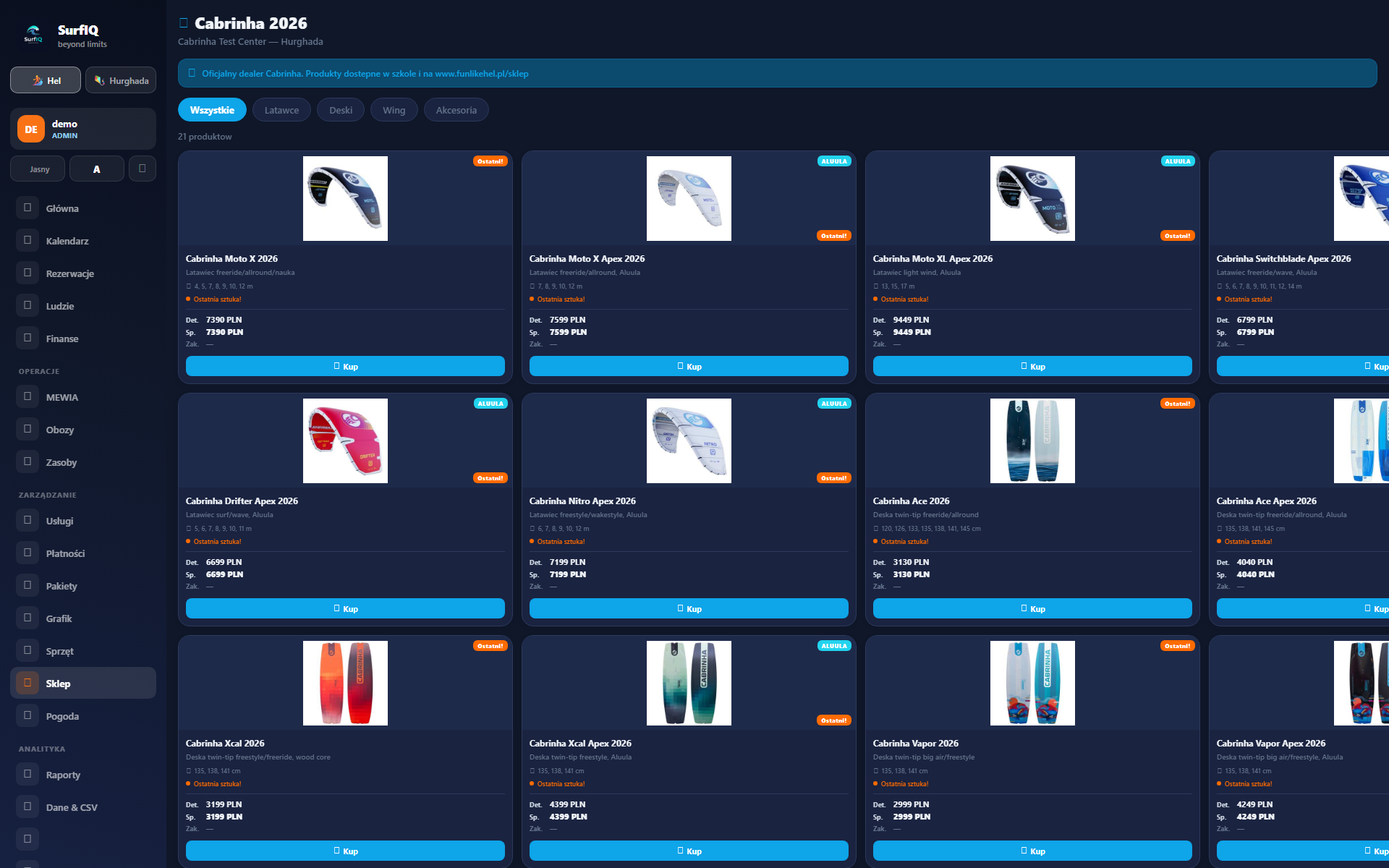
Task: Buy Cabrinha Nitro Apex 2026
Action: tap(689, 608)
